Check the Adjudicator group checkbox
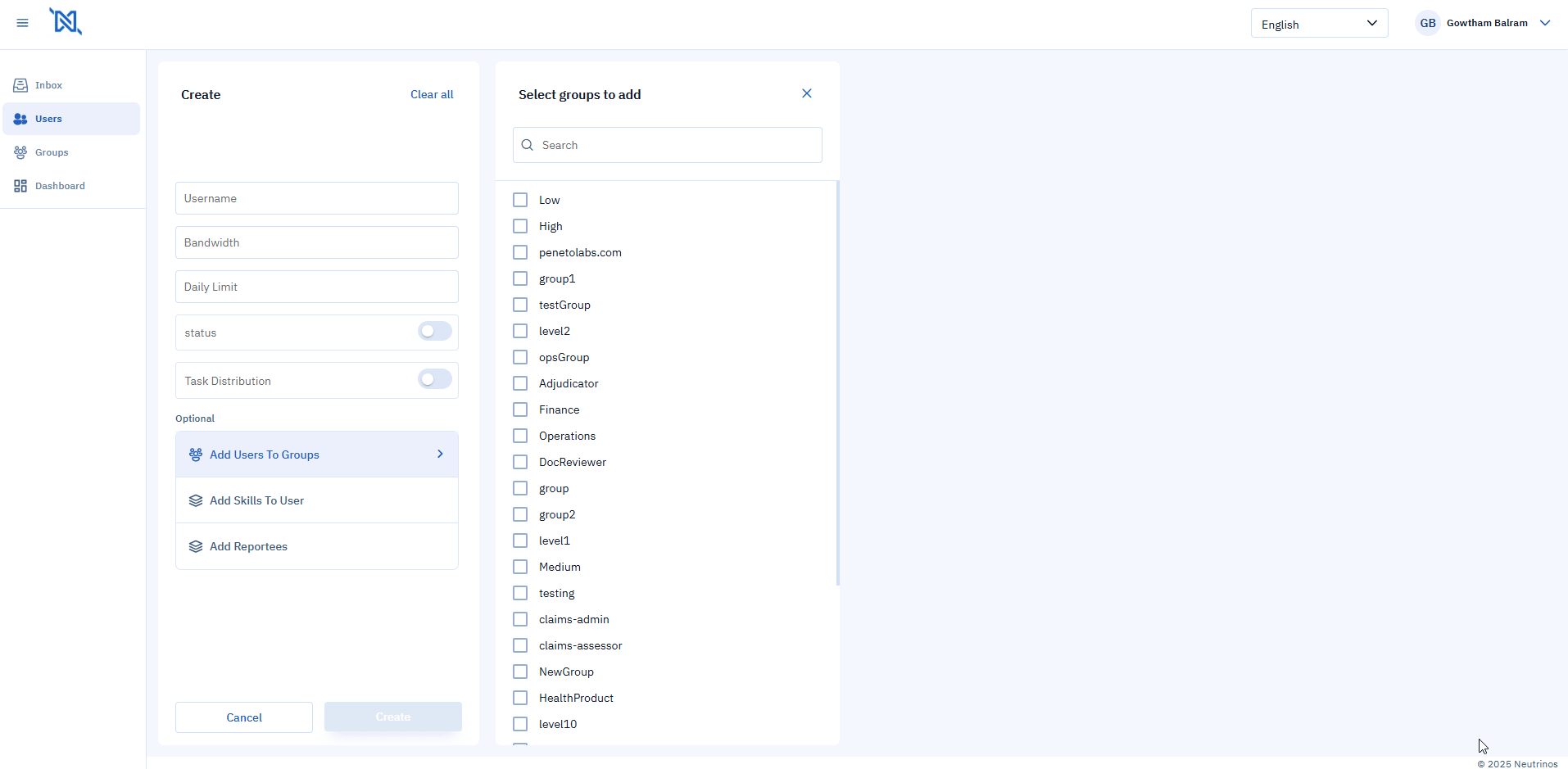Screen dimensions: 1568x769 [x=520, y=383]
